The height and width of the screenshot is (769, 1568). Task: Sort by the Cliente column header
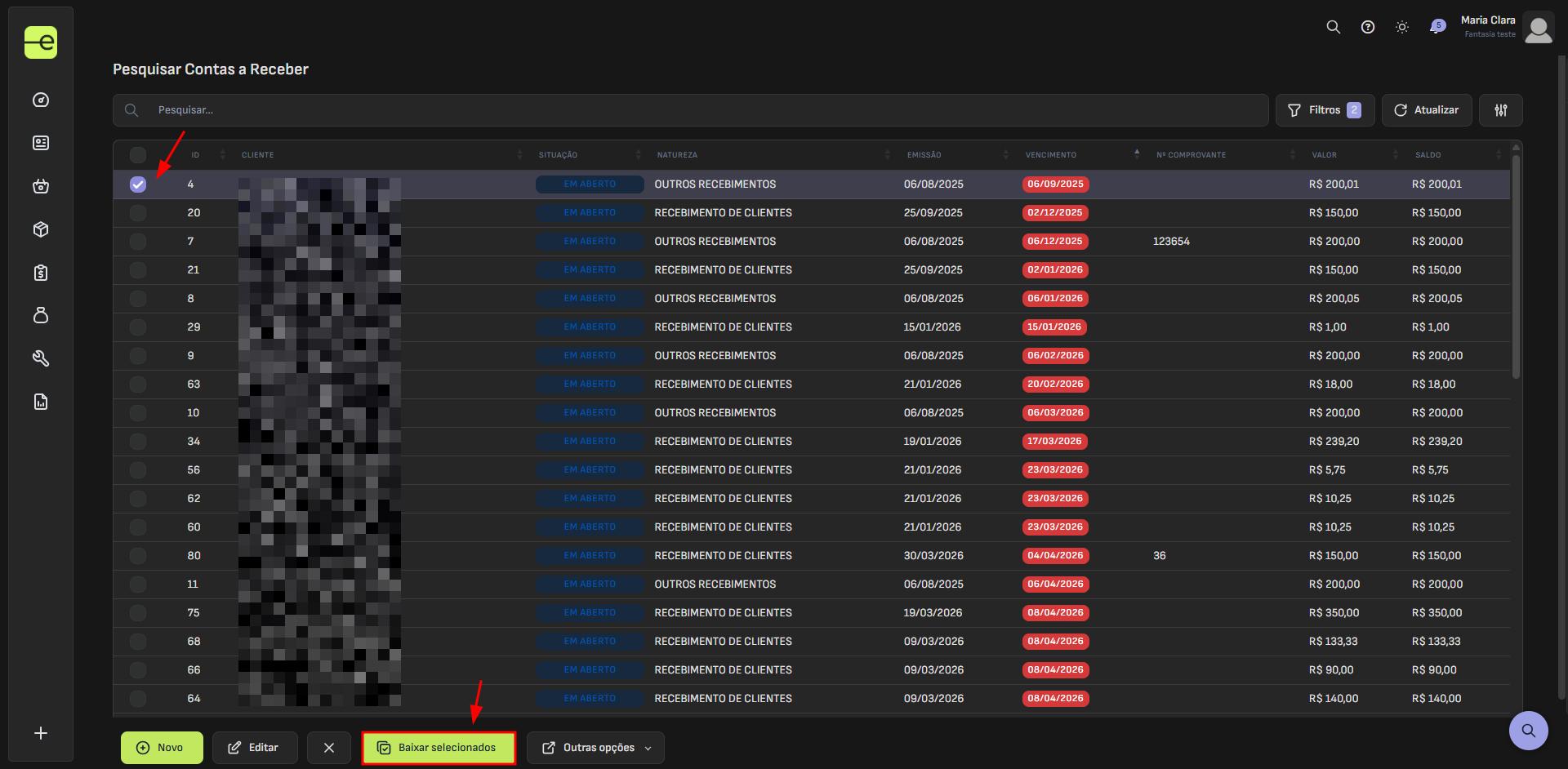point(257,155)
